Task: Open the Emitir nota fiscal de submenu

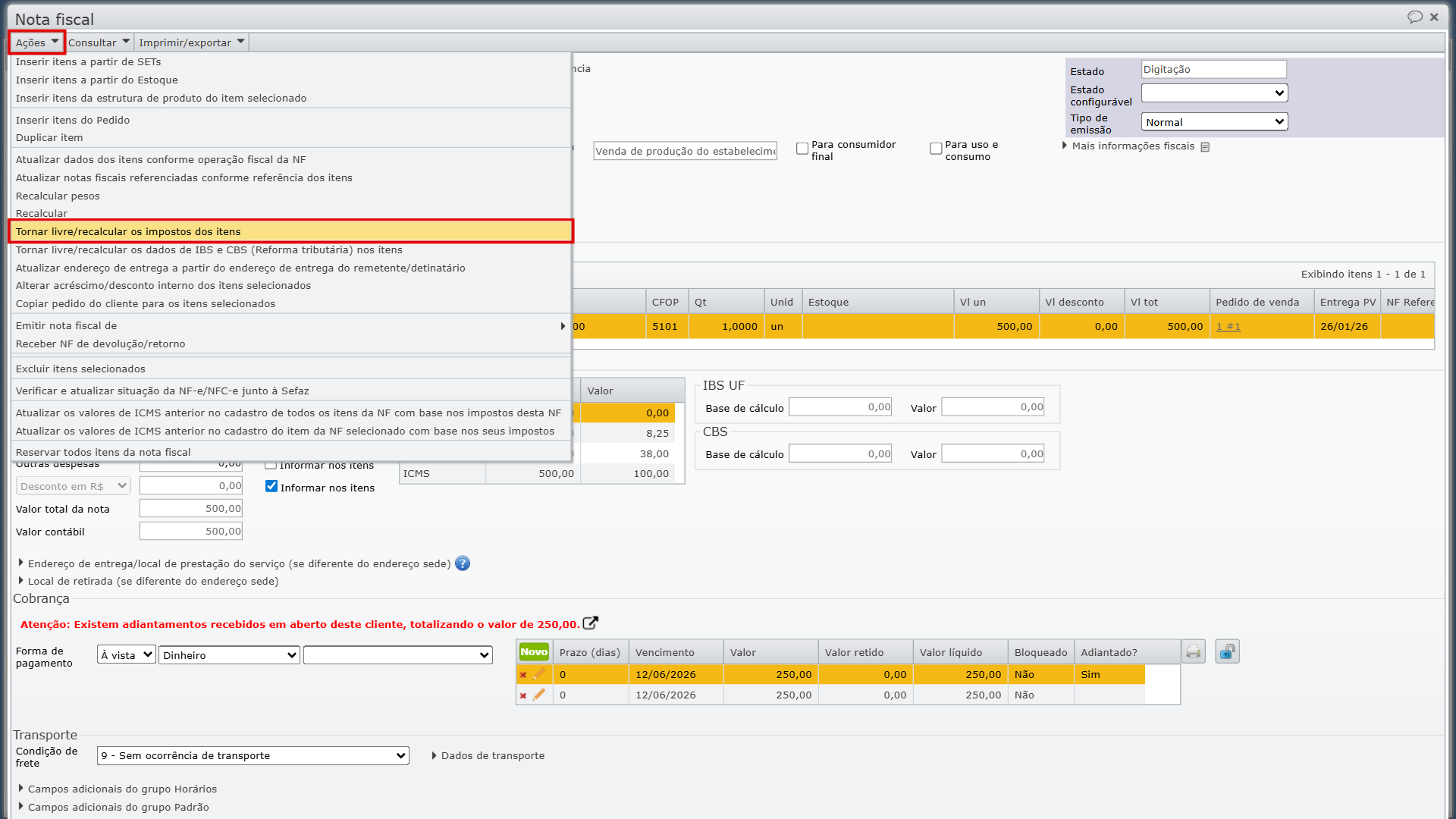Action: (290, 325)
